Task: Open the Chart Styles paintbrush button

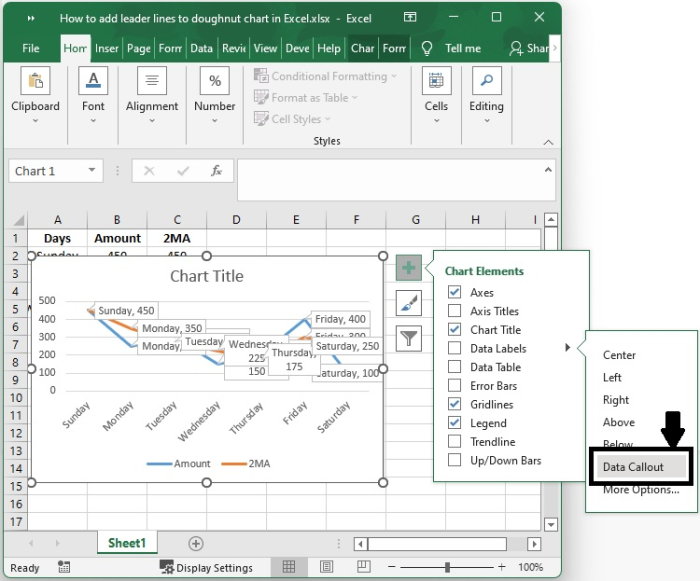Action: (408, 303)
